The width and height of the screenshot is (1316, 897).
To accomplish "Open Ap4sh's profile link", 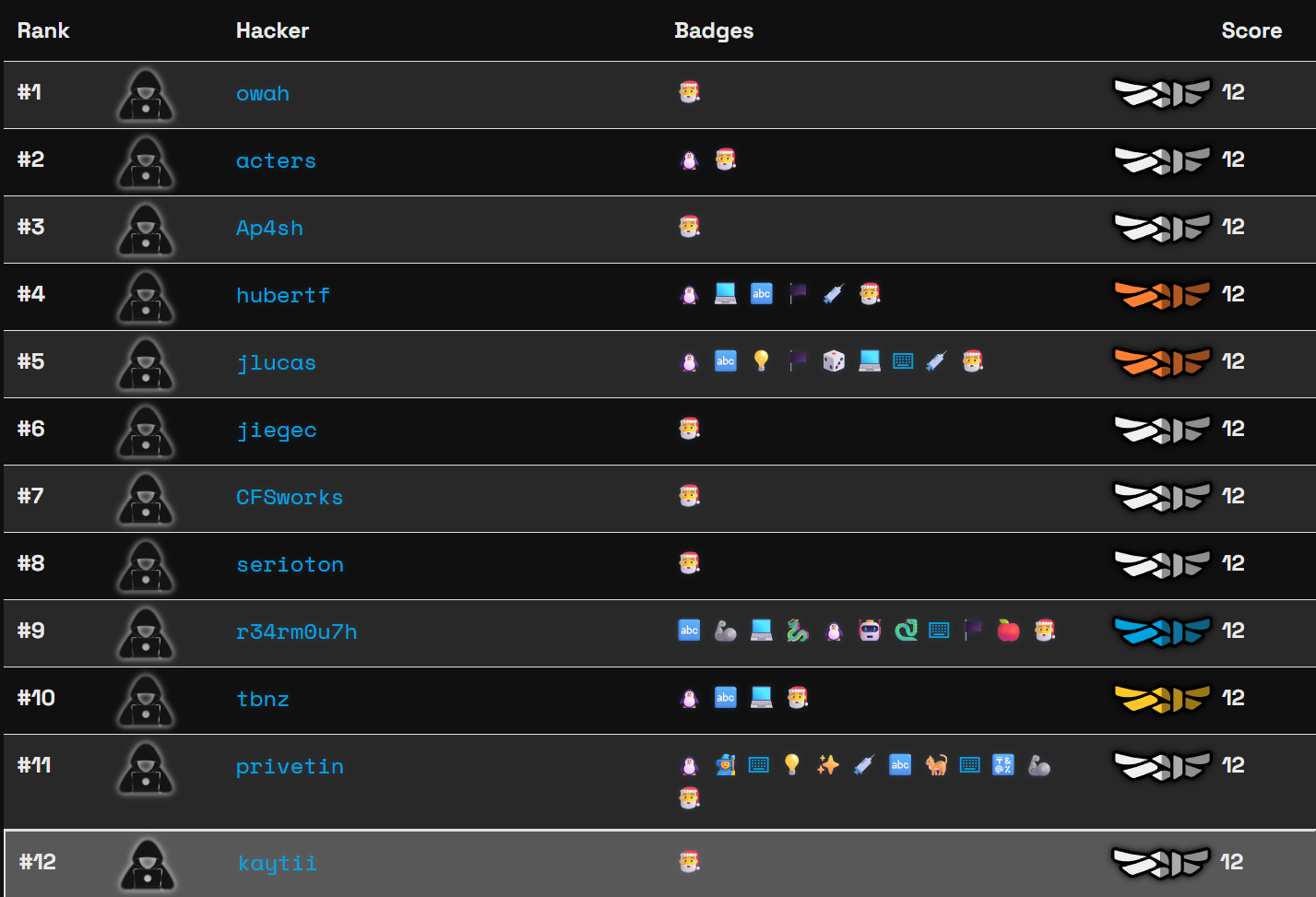I will tap(269, 229).
